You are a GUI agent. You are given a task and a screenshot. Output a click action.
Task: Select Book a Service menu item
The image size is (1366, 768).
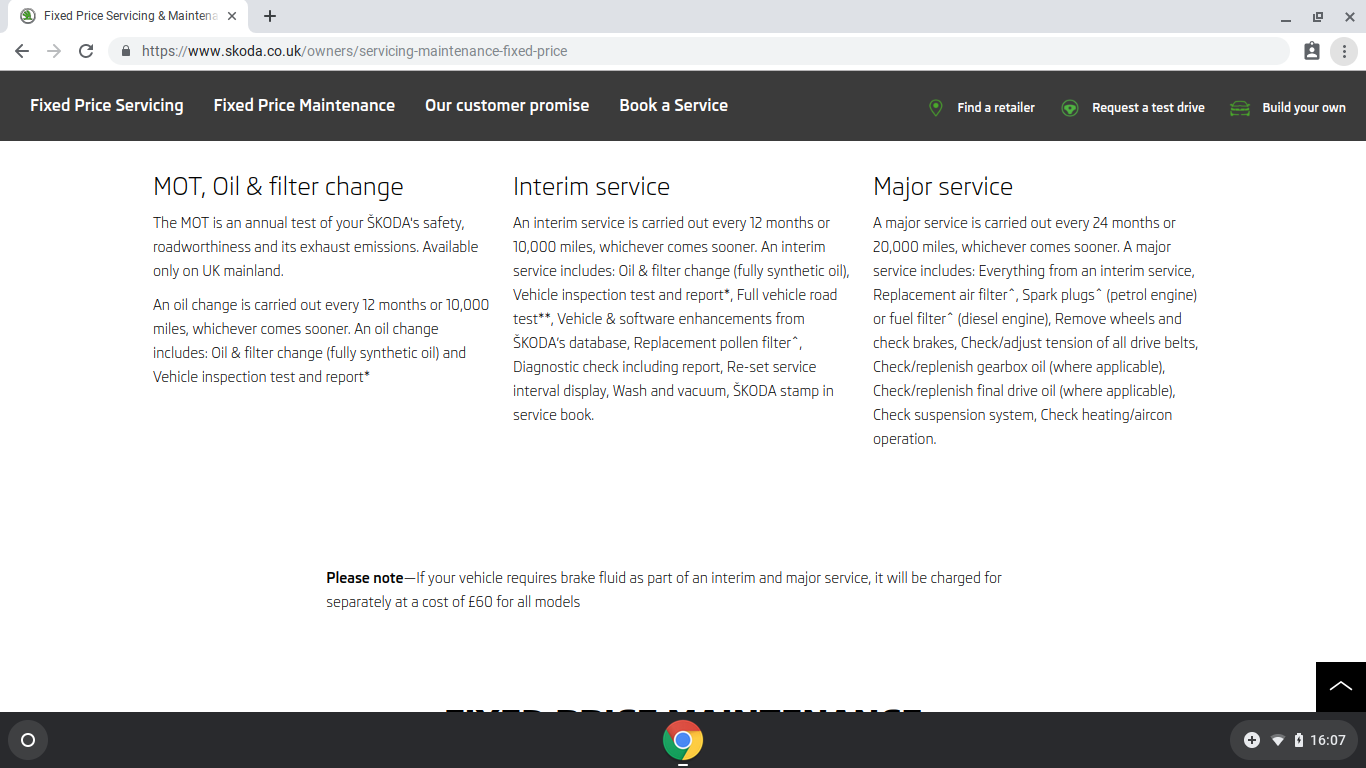coord(673,105)
